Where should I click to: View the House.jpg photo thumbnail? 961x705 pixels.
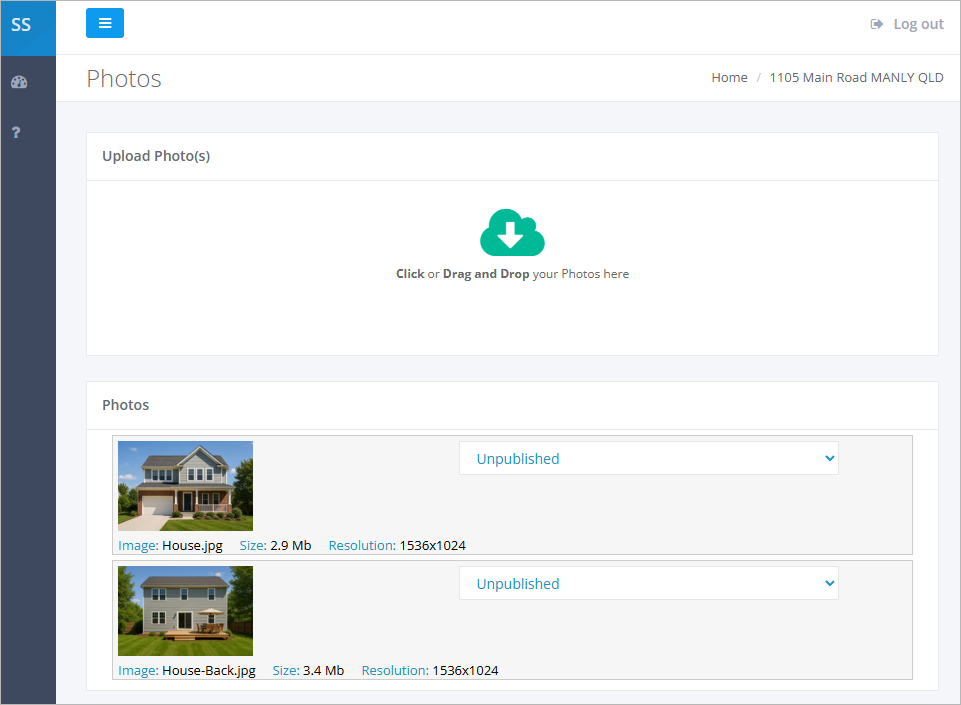point(185,485)
